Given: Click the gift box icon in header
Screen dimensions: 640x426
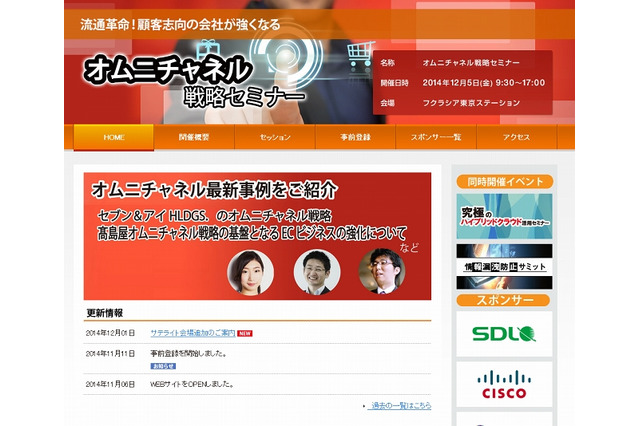Looking at the screenshot, I should click(208, 50).
